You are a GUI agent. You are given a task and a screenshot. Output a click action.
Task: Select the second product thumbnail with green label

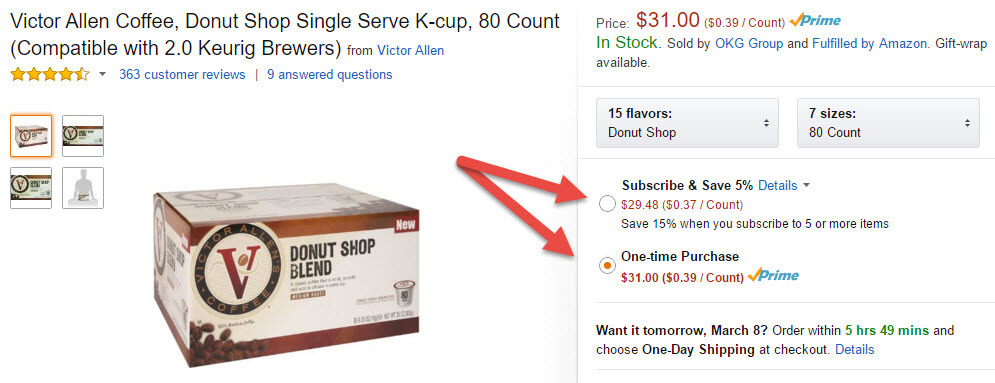tap(83, 136)
